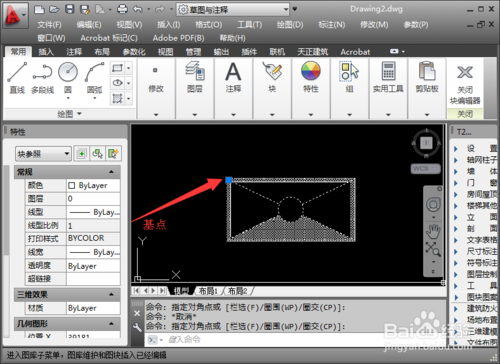Open the 块参照 object type dropdown
Image resolution: width=500 pixels, height=364 pixels.
pos(43,154)
